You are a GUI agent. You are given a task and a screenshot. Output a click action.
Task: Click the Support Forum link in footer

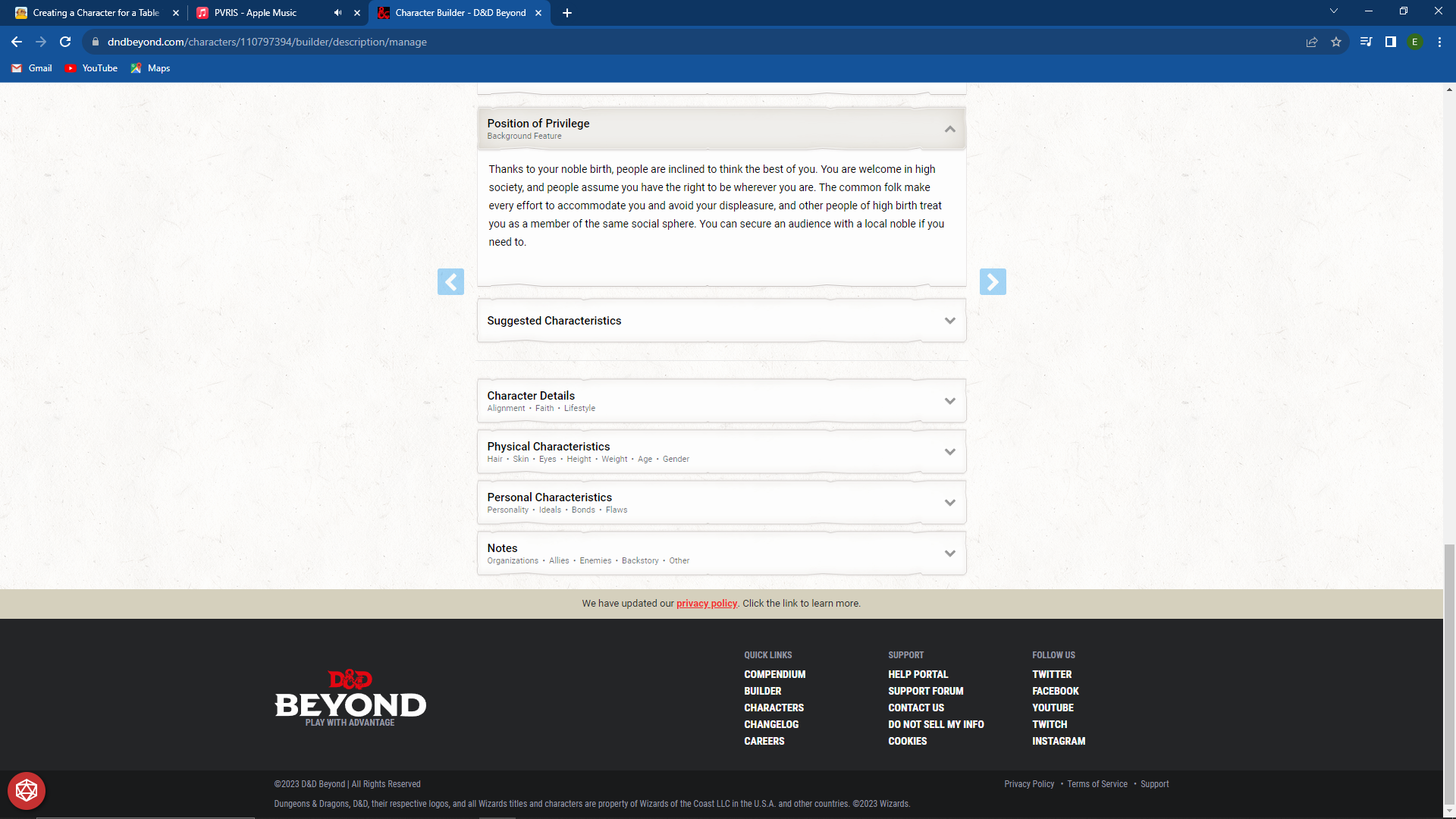tap(925, 691)
